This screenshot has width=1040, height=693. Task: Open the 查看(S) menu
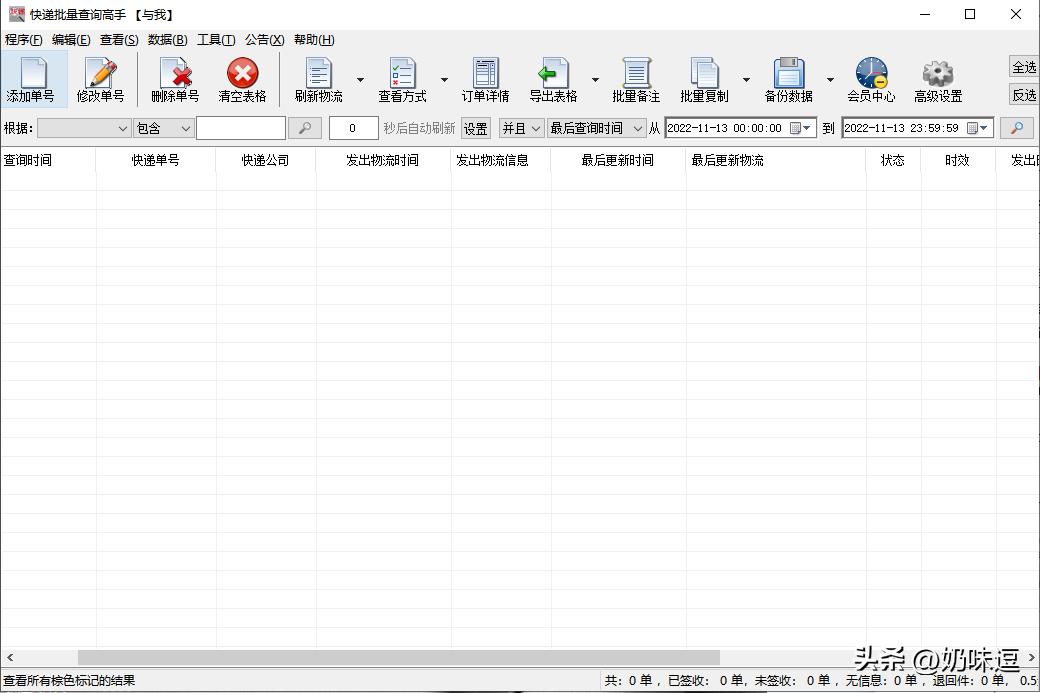point(119,40)
